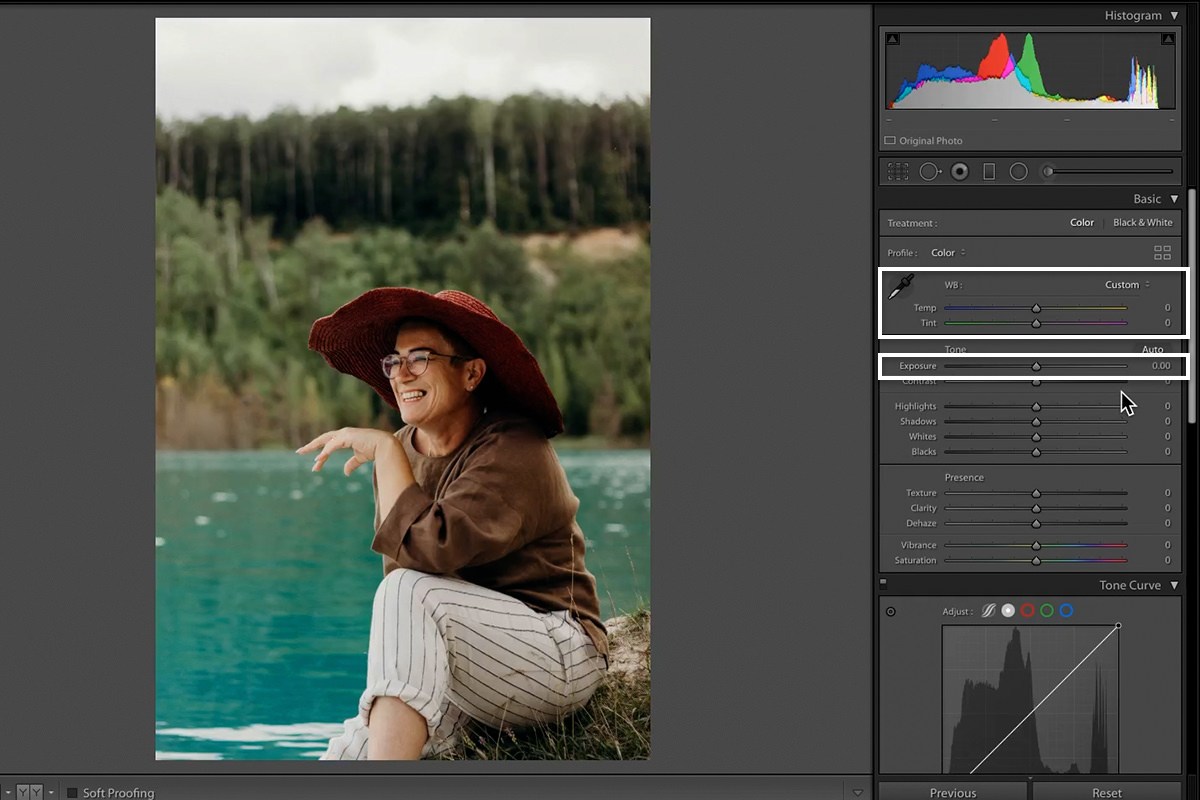Click the Exposure value field 0.00
Image resolution: width=1200 pixels, height=800 pixels.
[1159, 366]
